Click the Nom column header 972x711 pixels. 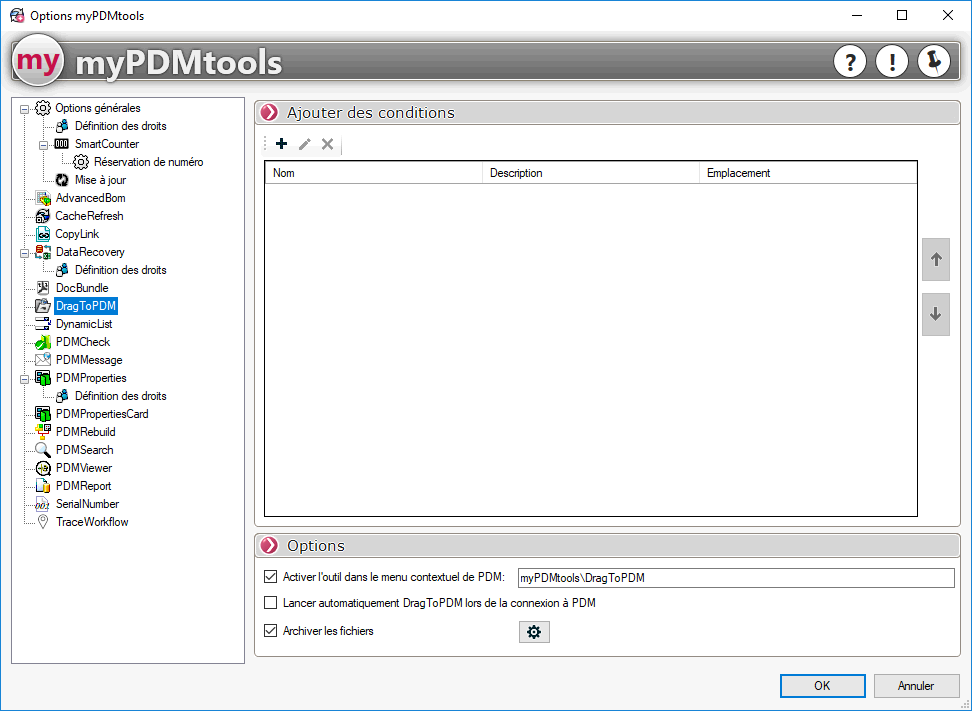372,173
